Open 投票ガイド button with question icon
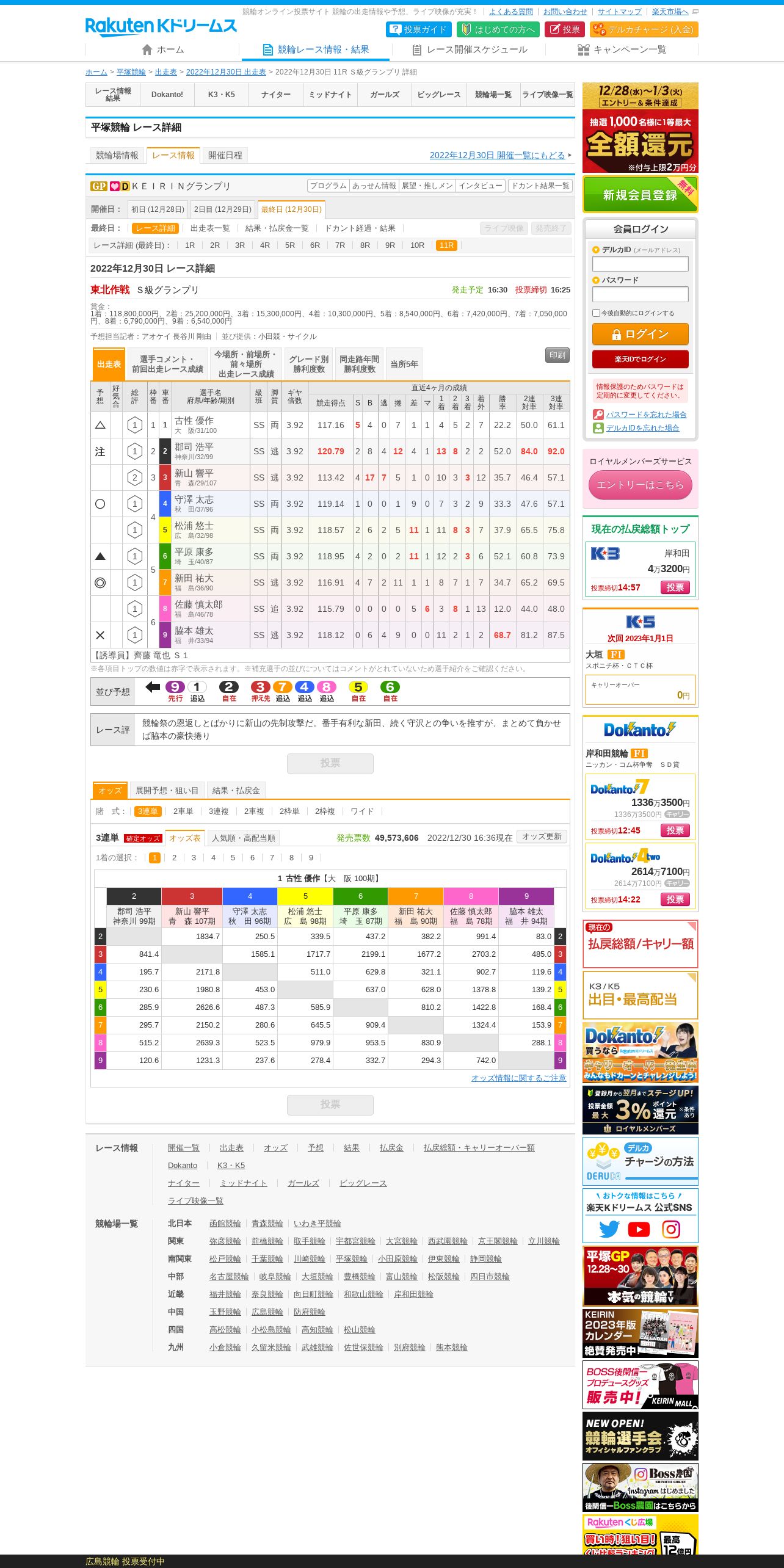 click(x=419, y=29)
